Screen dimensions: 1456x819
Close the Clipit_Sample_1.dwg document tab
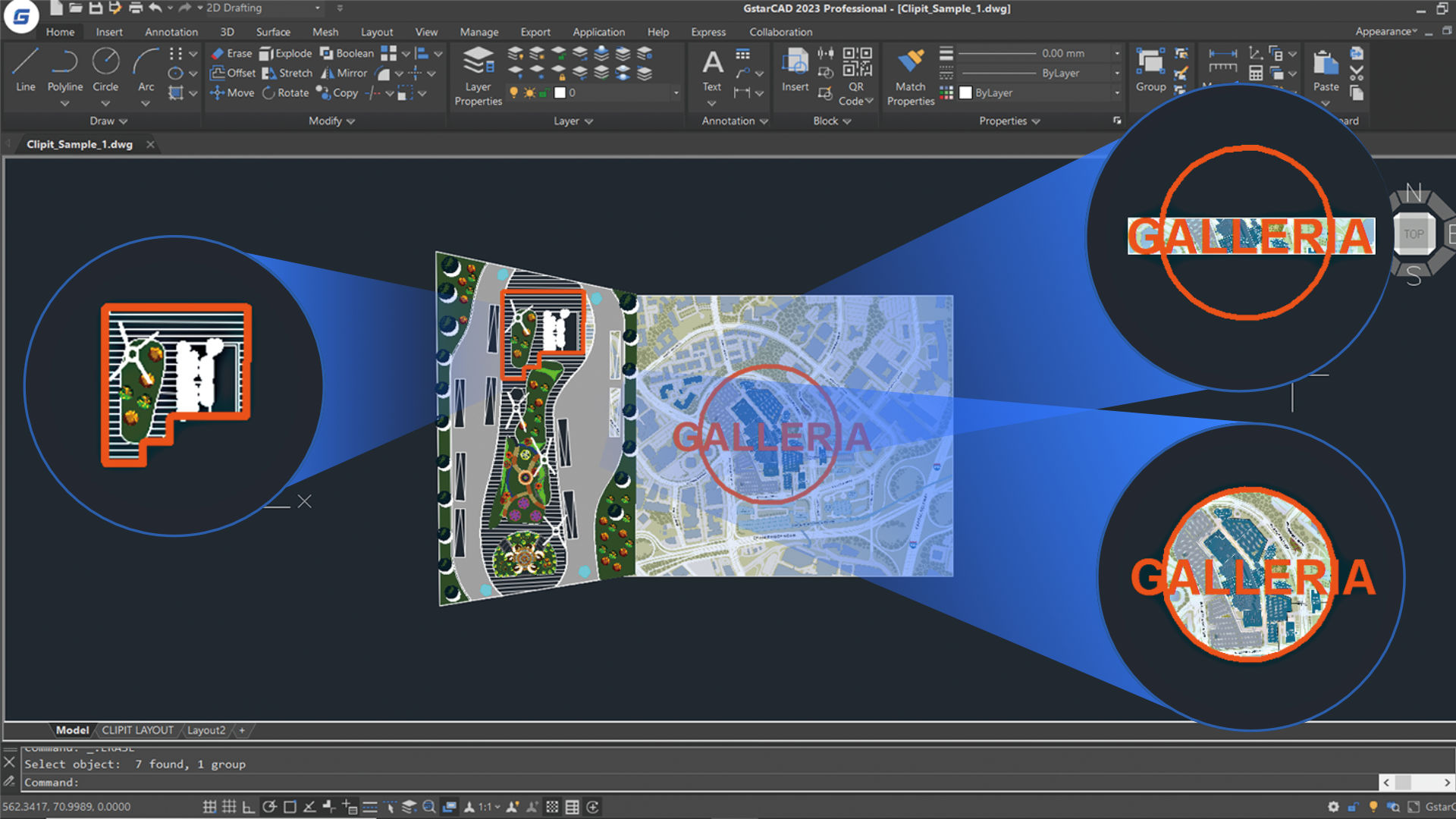click(x=150, y=144)
